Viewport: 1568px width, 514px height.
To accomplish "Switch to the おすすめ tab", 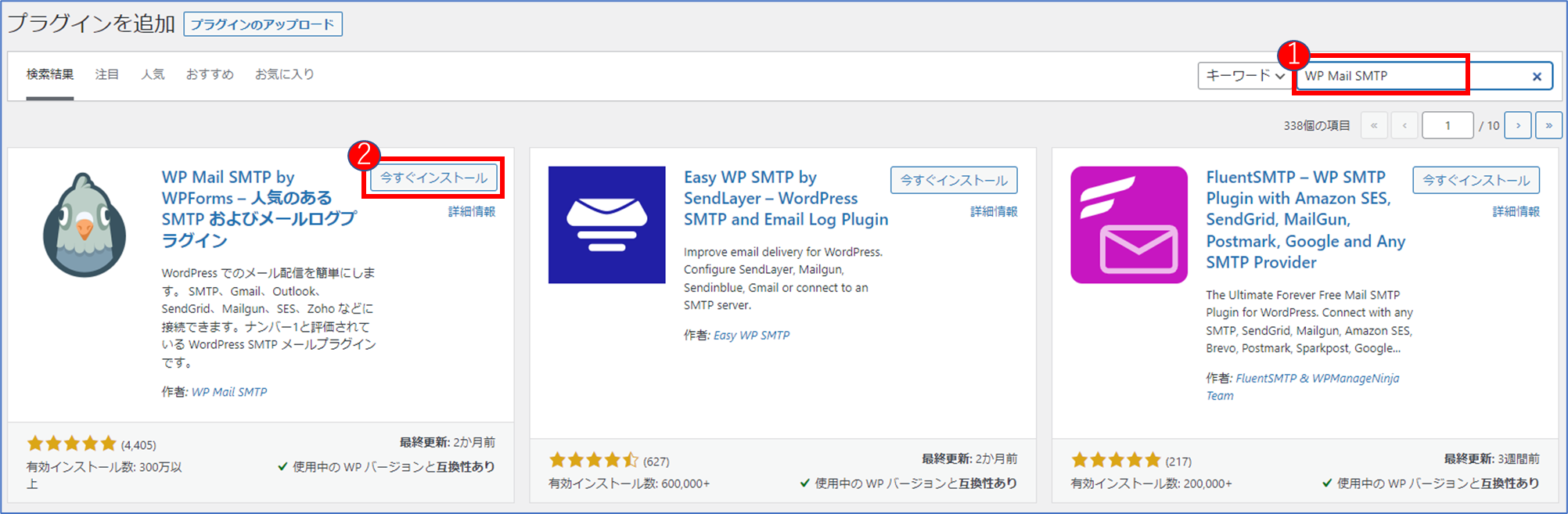I will 210,74.
